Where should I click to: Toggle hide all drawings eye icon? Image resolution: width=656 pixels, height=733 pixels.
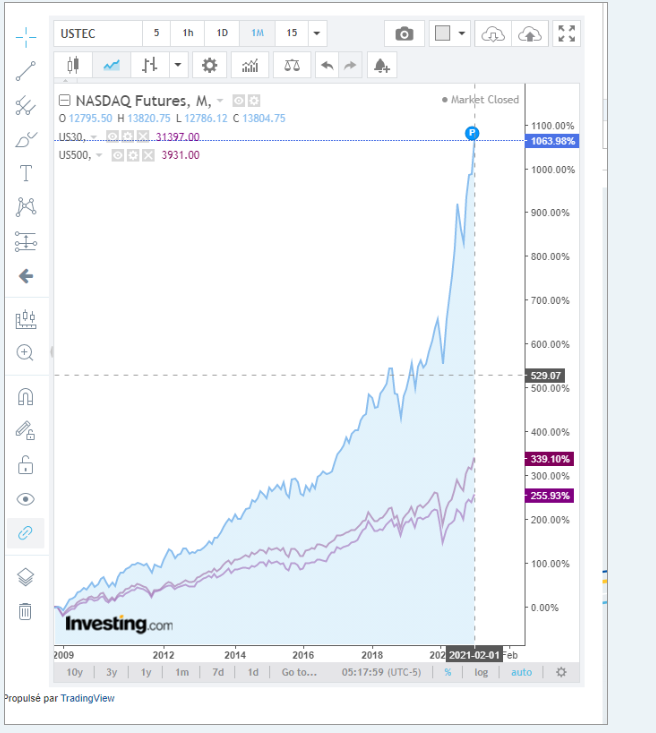coord(27,499)
